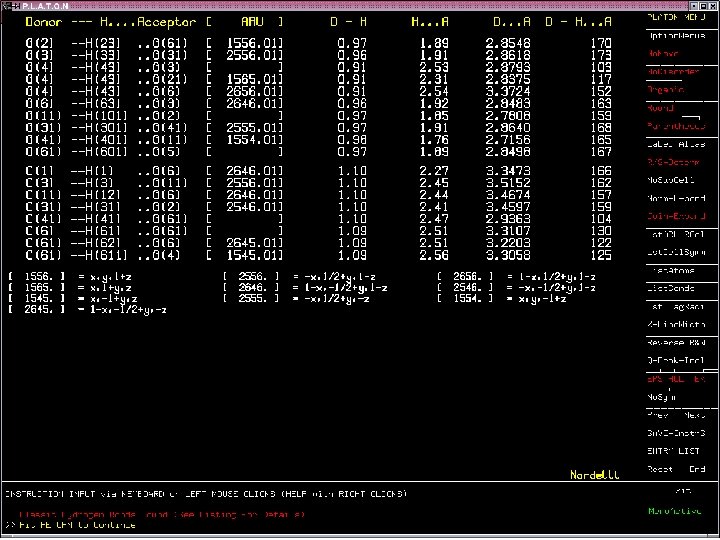Click symmetry code 1565. entry

(x=71, y=288)
